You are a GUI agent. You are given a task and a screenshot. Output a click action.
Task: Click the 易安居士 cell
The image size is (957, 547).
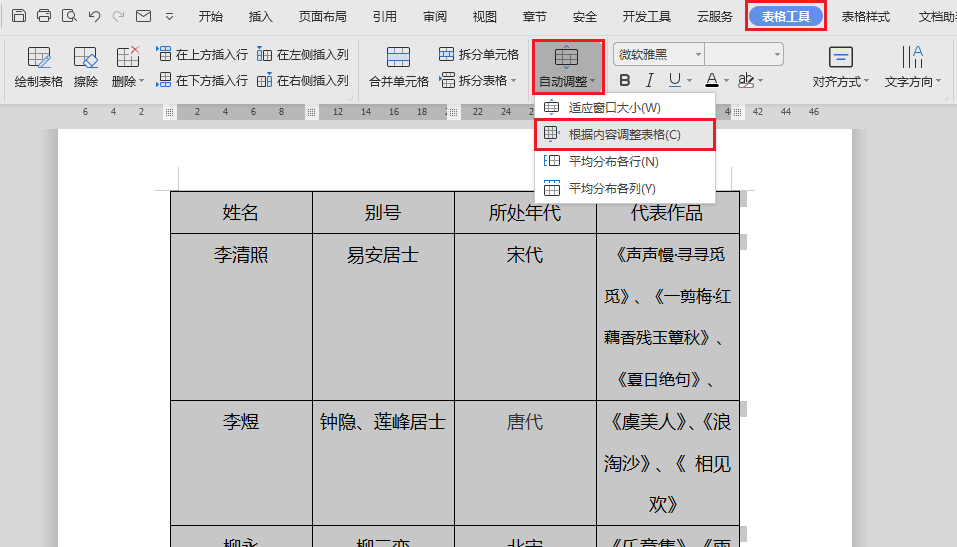coord(383,317)
